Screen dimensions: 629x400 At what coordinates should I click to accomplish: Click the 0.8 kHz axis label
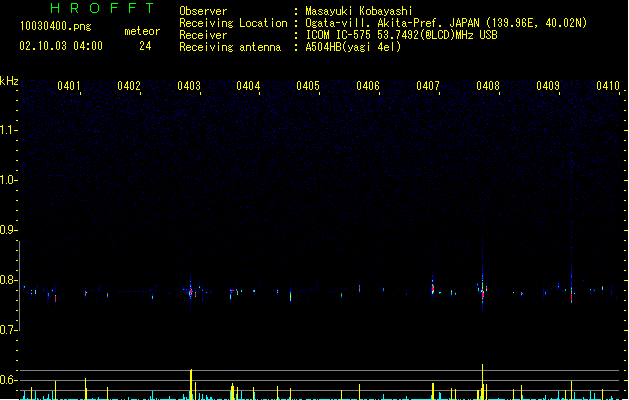tap(8, 280)
